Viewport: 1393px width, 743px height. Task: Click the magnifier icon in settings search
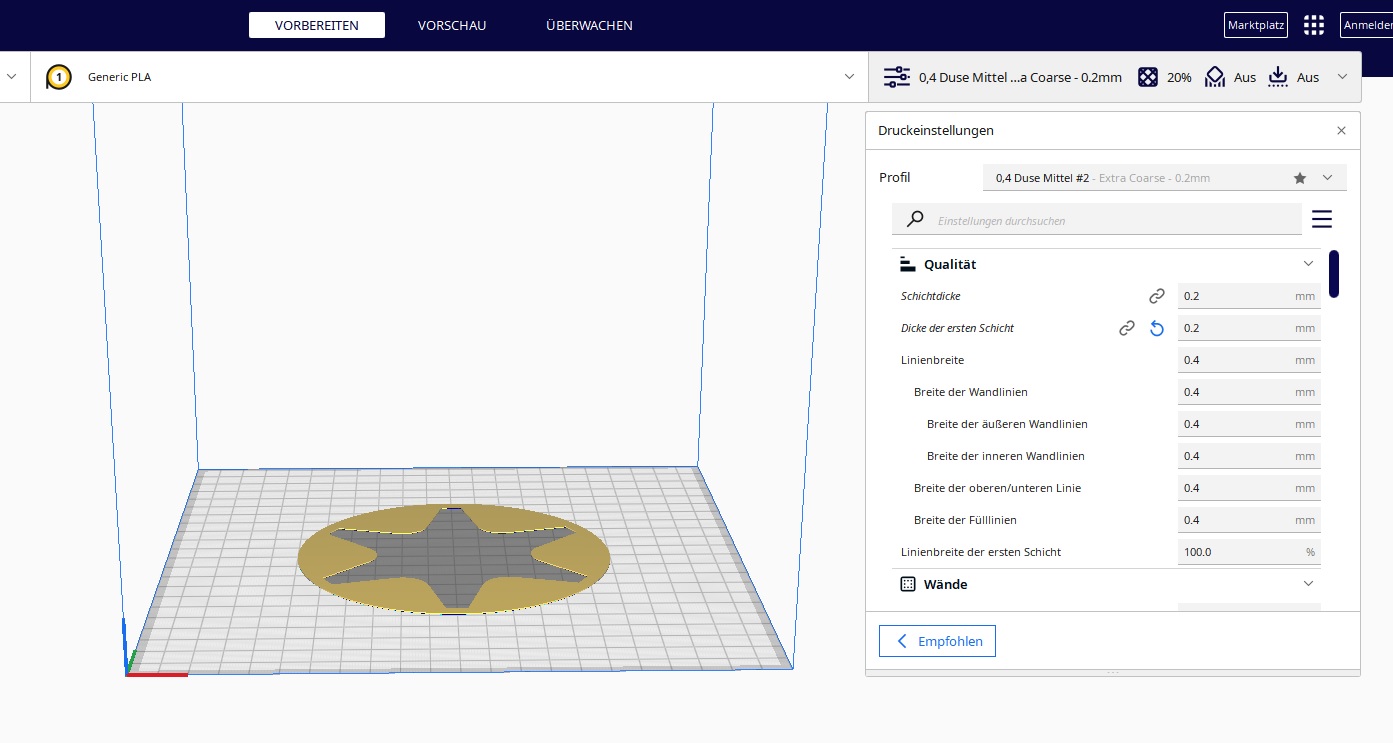click(x=915, y=220)
